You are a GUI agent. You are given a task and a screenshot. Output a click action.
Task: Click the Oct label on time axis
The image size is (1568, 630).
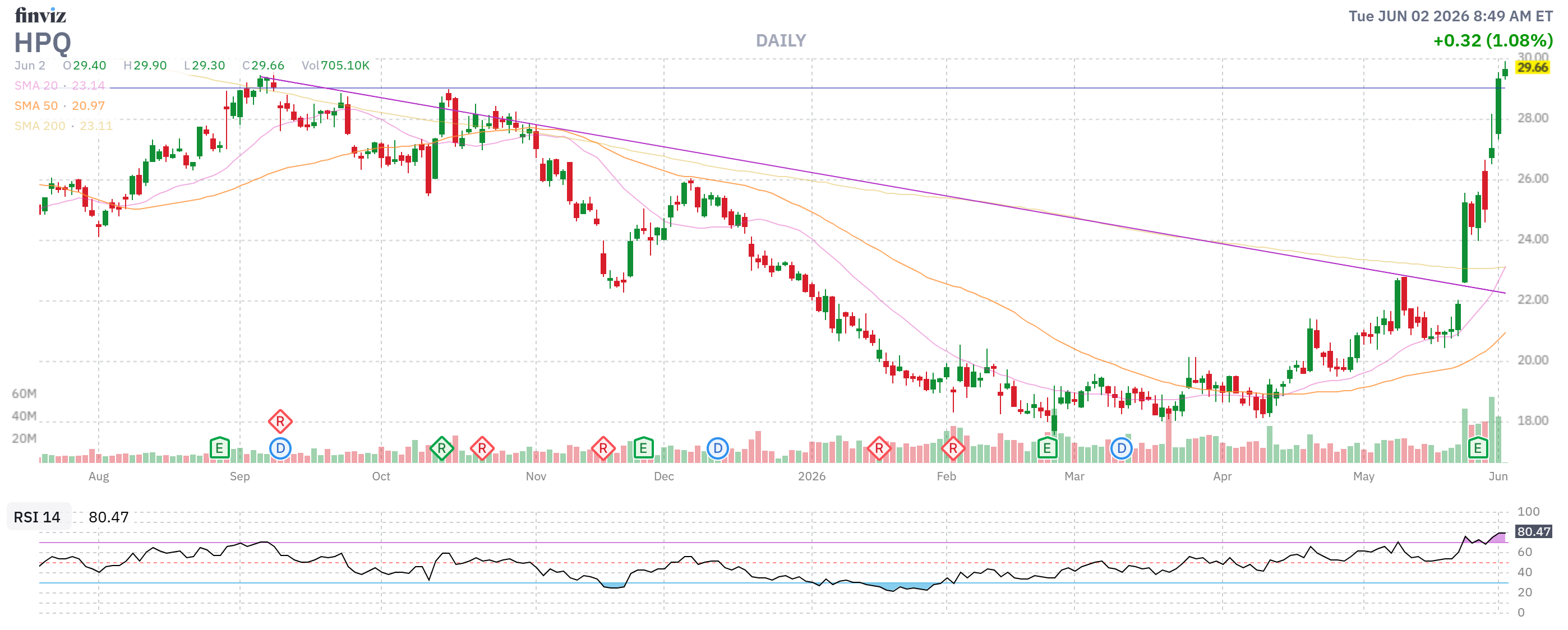(x=381, y=476)
